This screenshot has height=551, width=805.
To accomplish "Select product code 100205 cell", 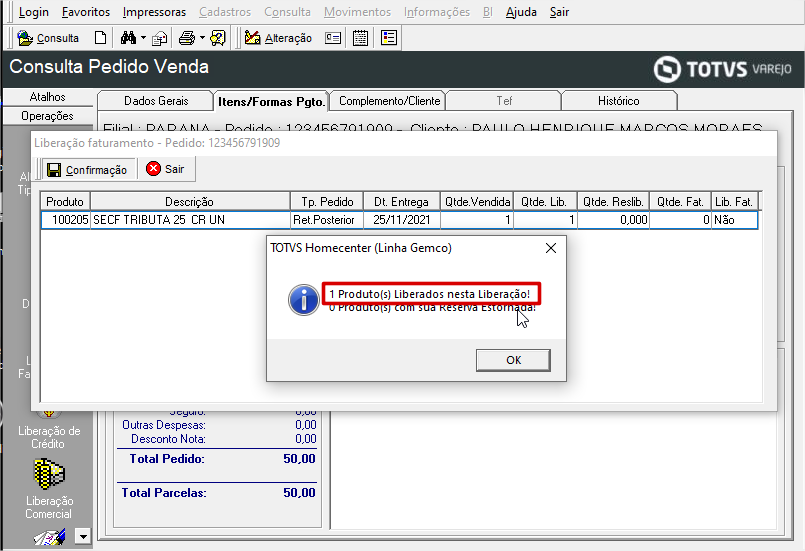I will click(x=66, y=220).
